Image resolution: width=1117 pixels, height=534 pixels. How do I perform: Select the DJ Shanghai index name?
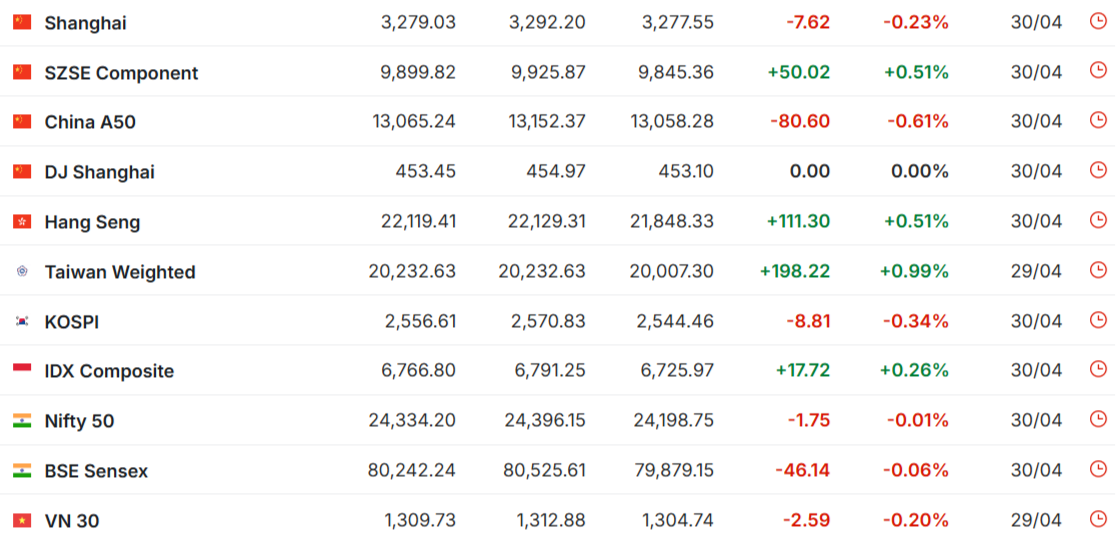click(100, 172)
